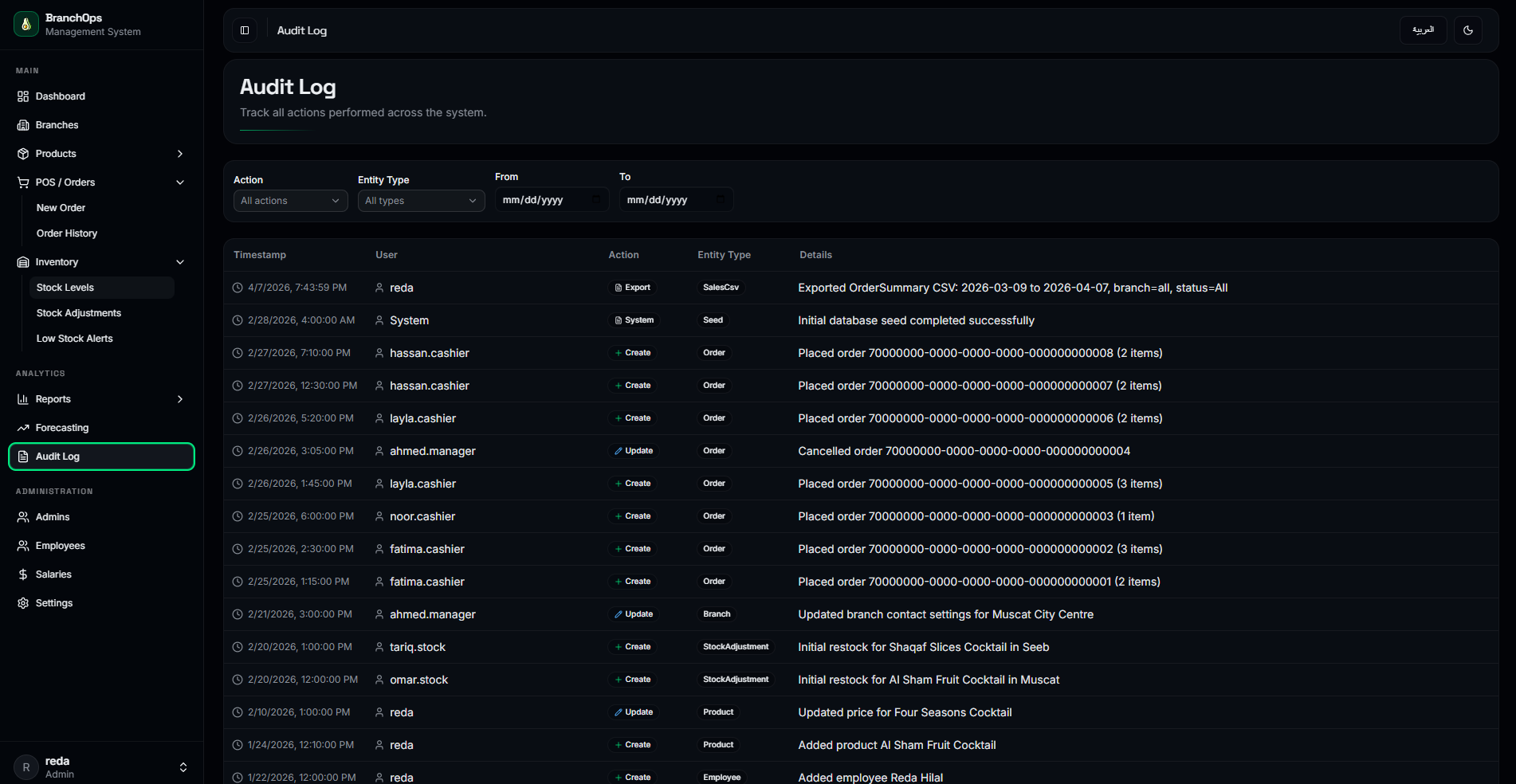Click timestamp 2/26/2026, 1:45:00 PM
Screen dimensions: 1516x784
tap(300, 484)
